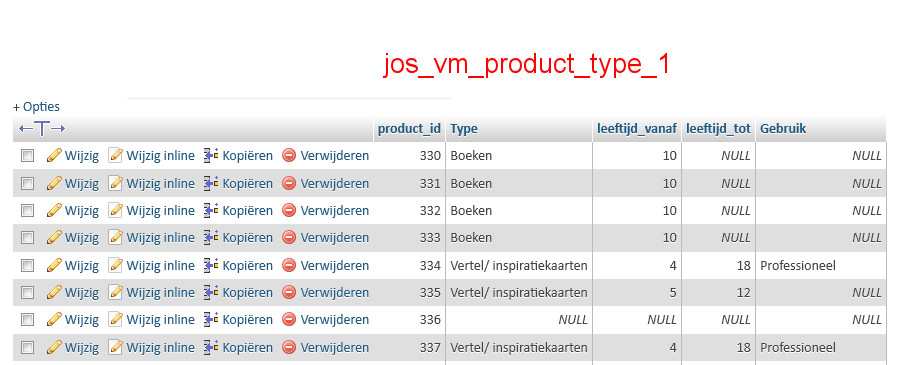The image size is (915, 365).
Task: Select the checkbox for row 334
Action: click(x=27, y=266)
